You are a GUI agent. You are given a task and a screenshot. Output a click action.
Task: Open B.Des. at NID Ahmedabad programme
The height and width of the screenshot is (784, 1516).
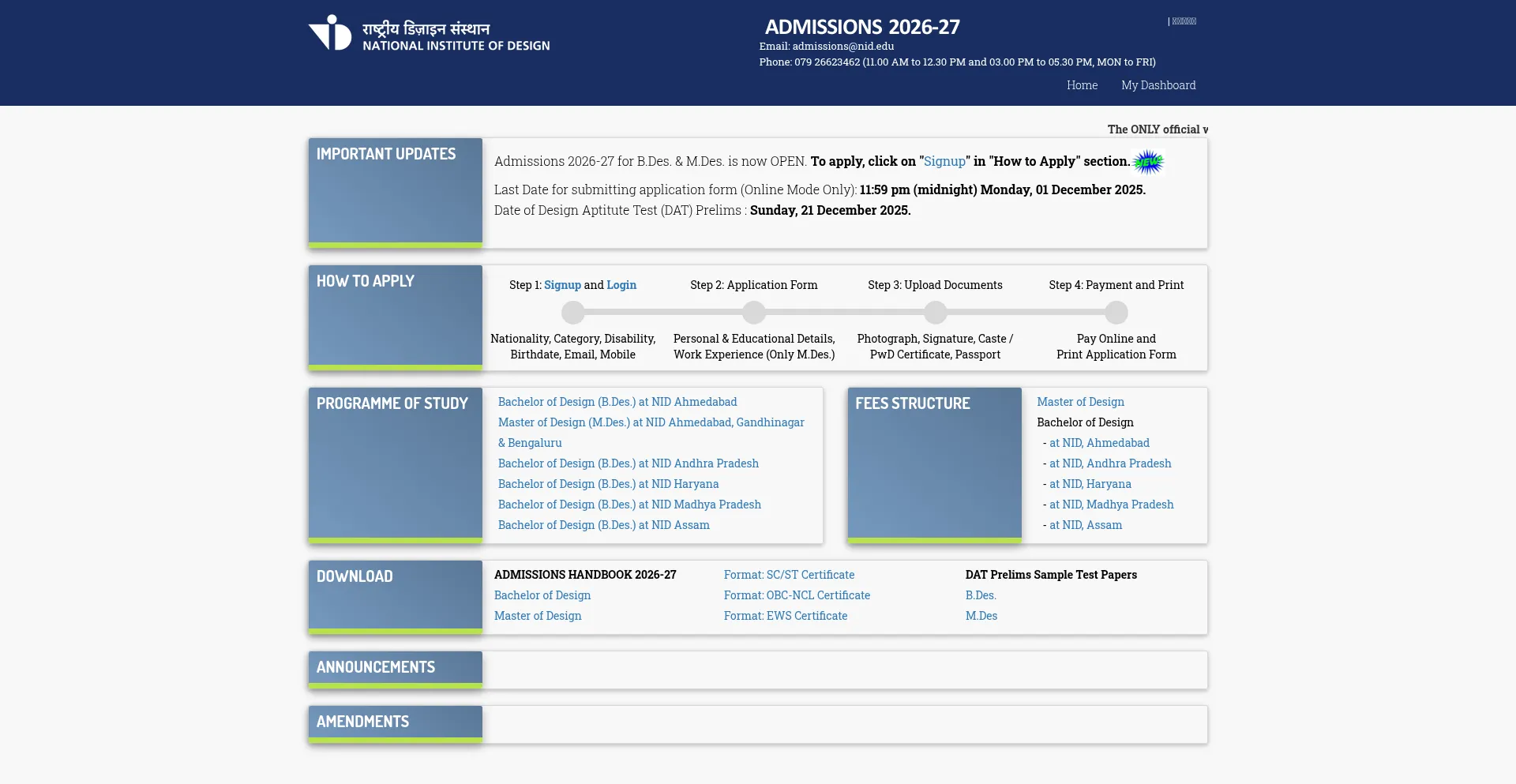tap(617, 402)
